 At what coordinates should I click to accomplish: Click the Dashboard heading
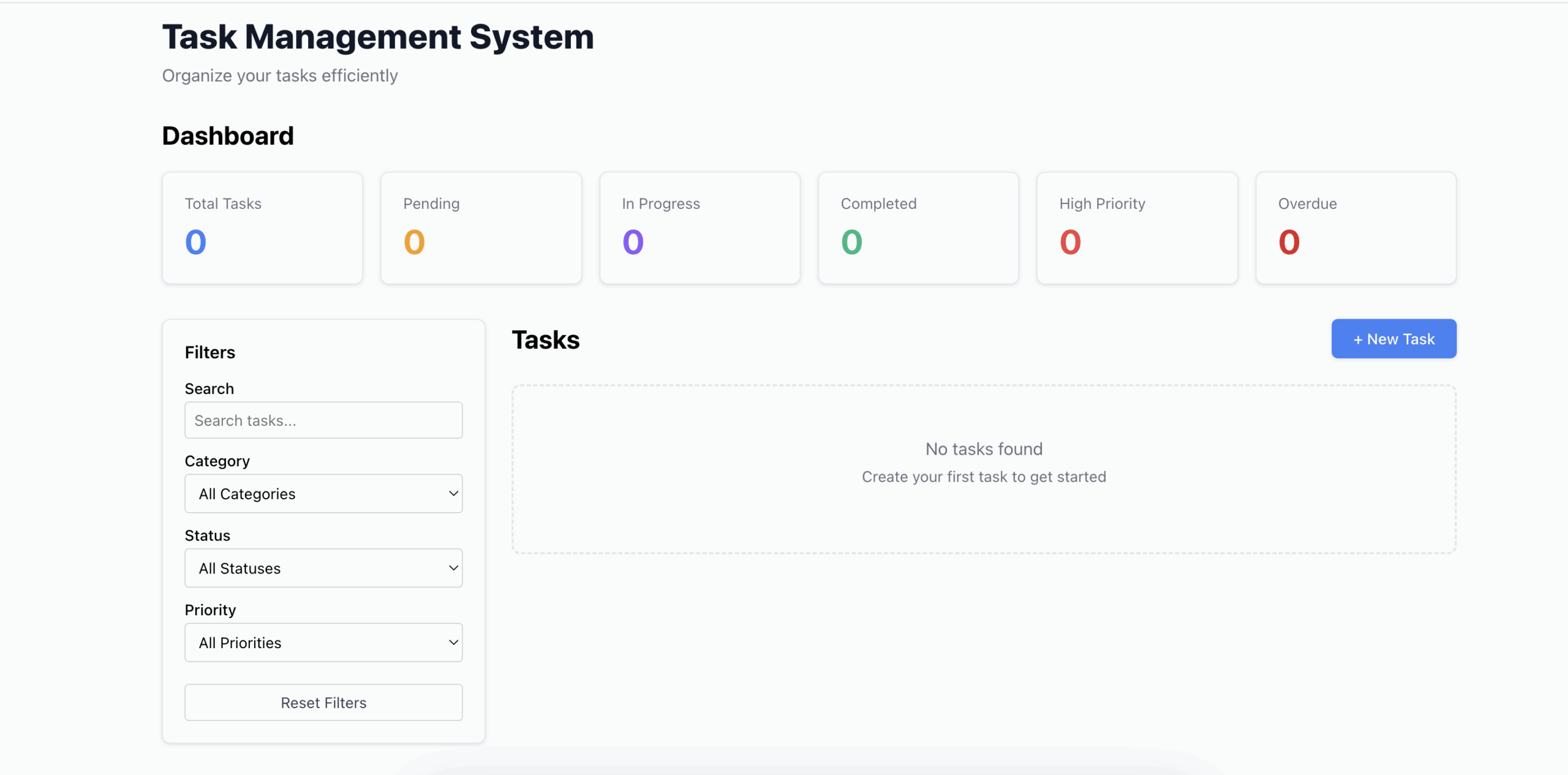pos(228,135)
